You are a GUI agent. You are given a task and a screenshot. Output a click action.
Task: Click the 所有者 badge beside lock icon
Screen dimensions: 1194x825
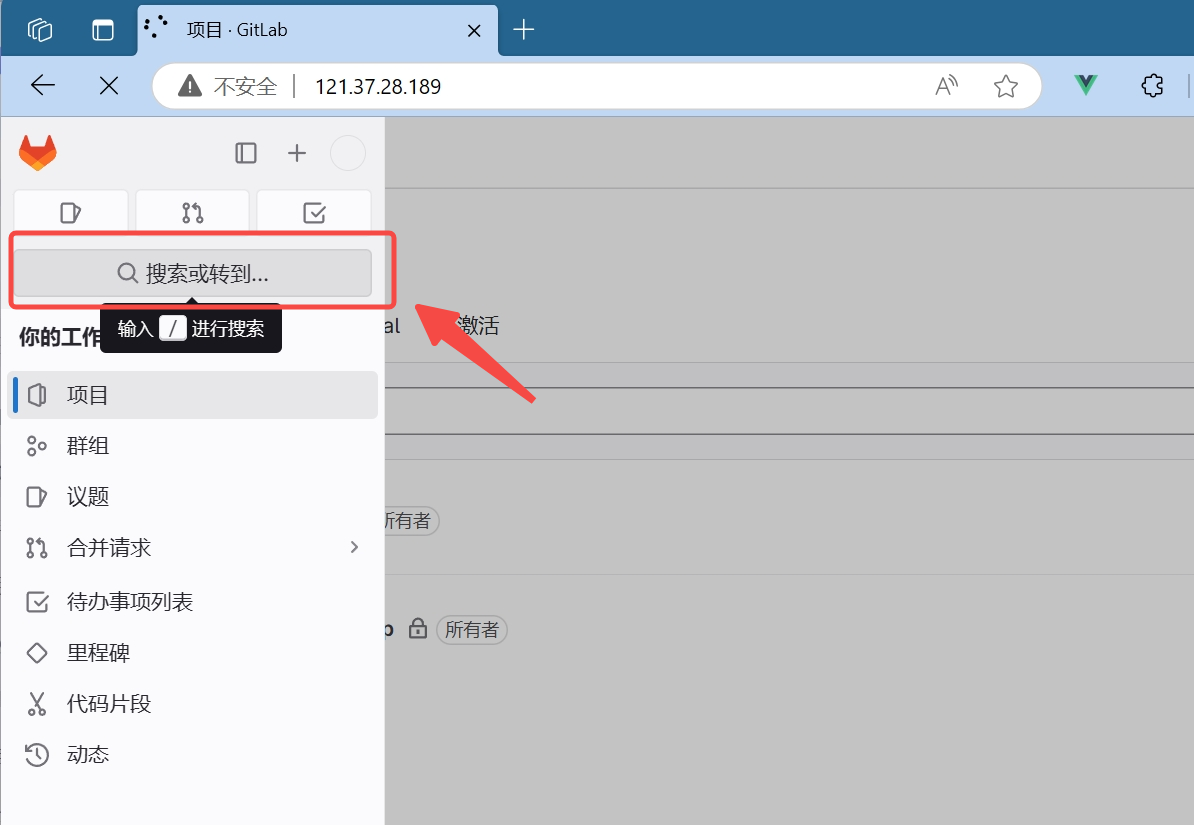click(471, 630)
